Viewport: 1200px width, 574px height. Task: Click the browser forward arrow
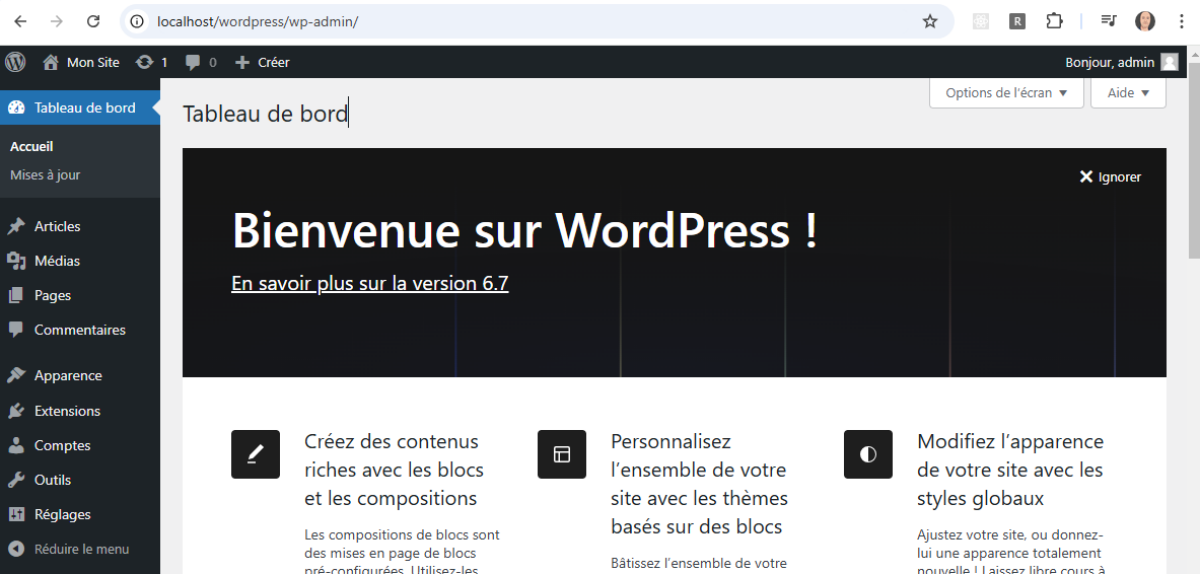point(57,21)
